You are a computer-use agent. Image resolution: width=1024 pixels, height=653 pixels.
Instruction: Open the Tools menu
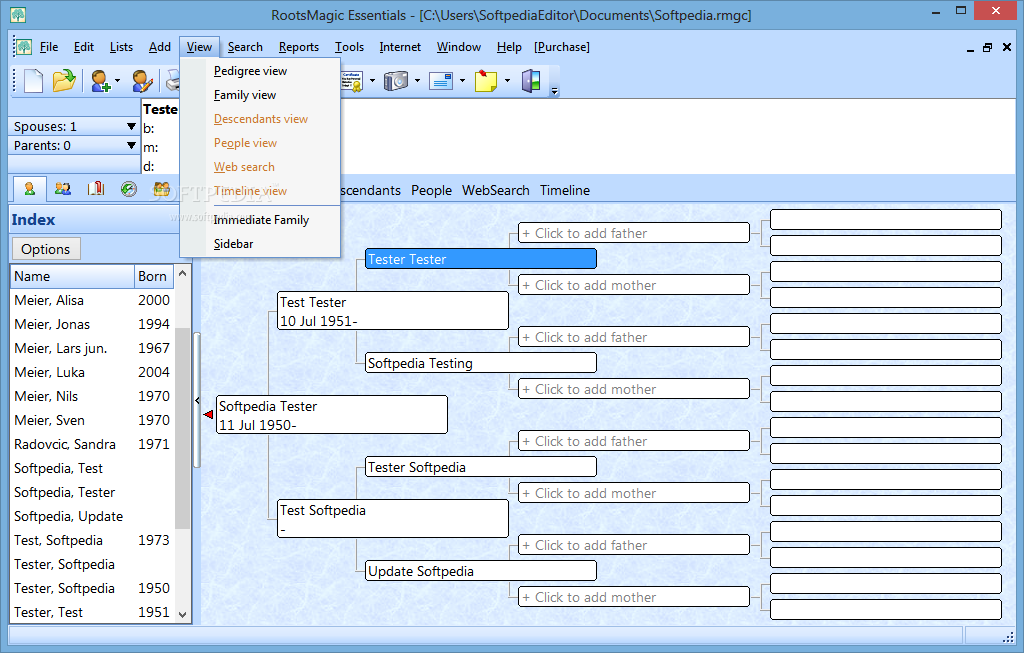pos(349,47)
